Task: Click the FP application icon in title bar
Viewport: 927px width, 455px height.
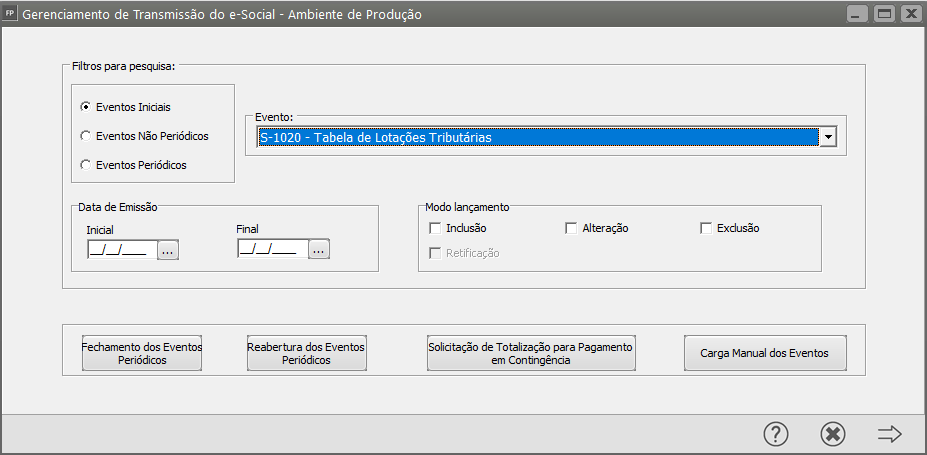Action: [x=11, y=14]
